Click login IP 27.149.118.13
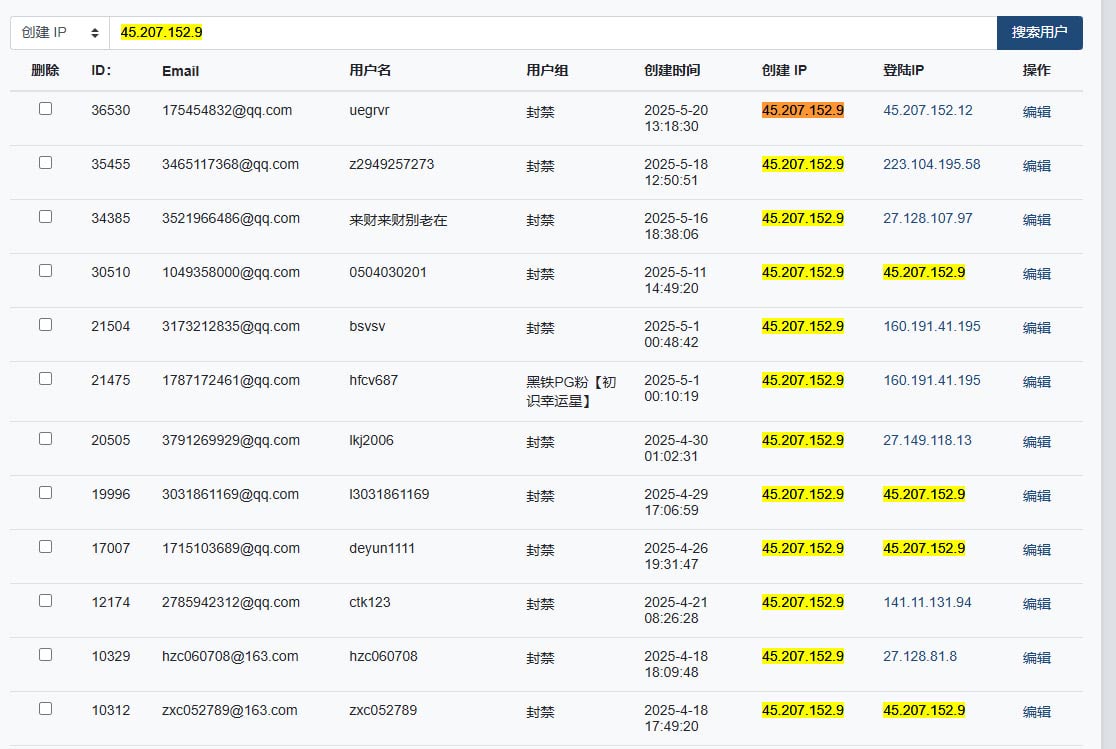 click(927, 440)
